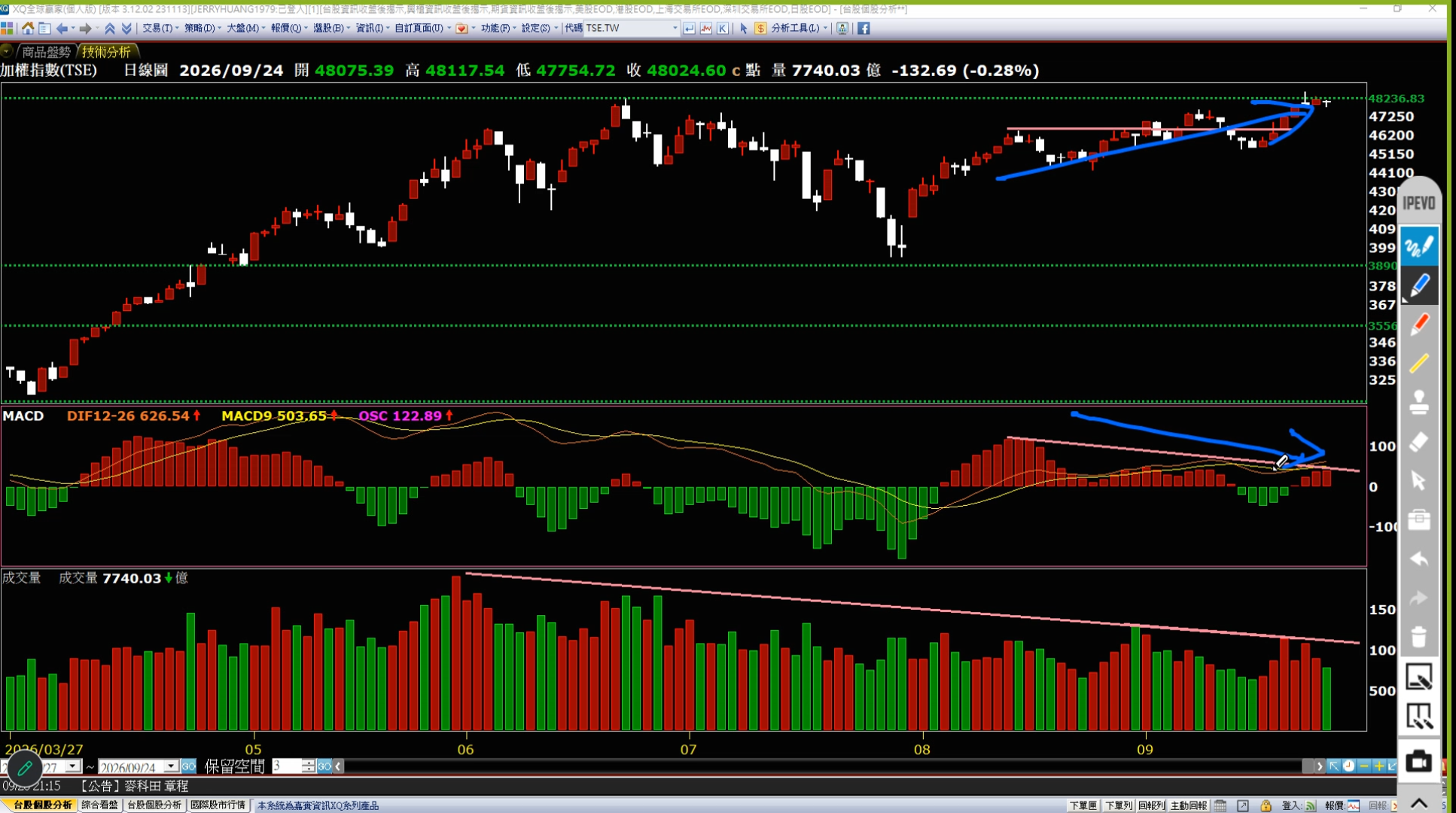1456x813 pixels.
Task: Toggle the cursor pointer mode in toolbar
Action: pos(743,28)
